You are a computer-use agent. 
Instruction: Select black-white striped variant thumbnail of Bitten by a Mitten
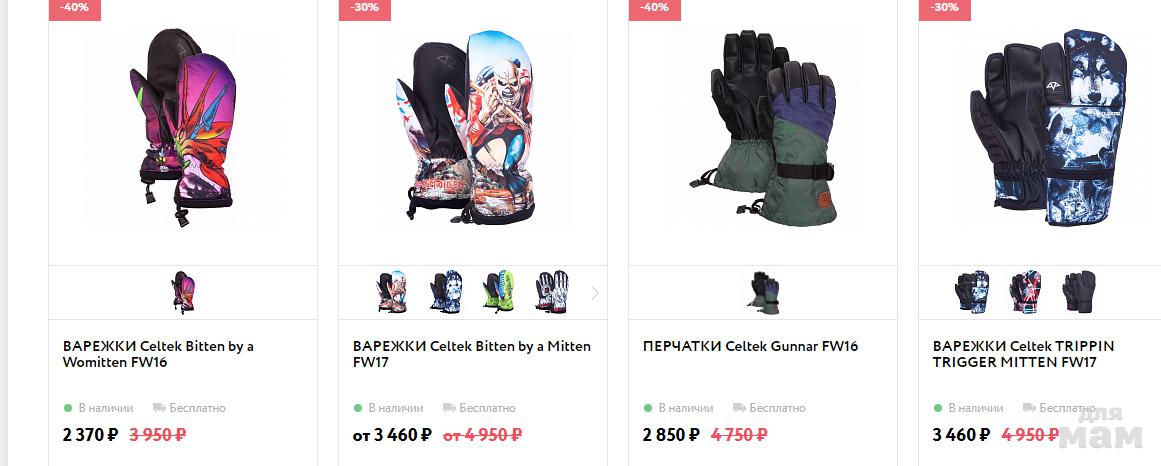pyautogui.click(x=552, y=292)
